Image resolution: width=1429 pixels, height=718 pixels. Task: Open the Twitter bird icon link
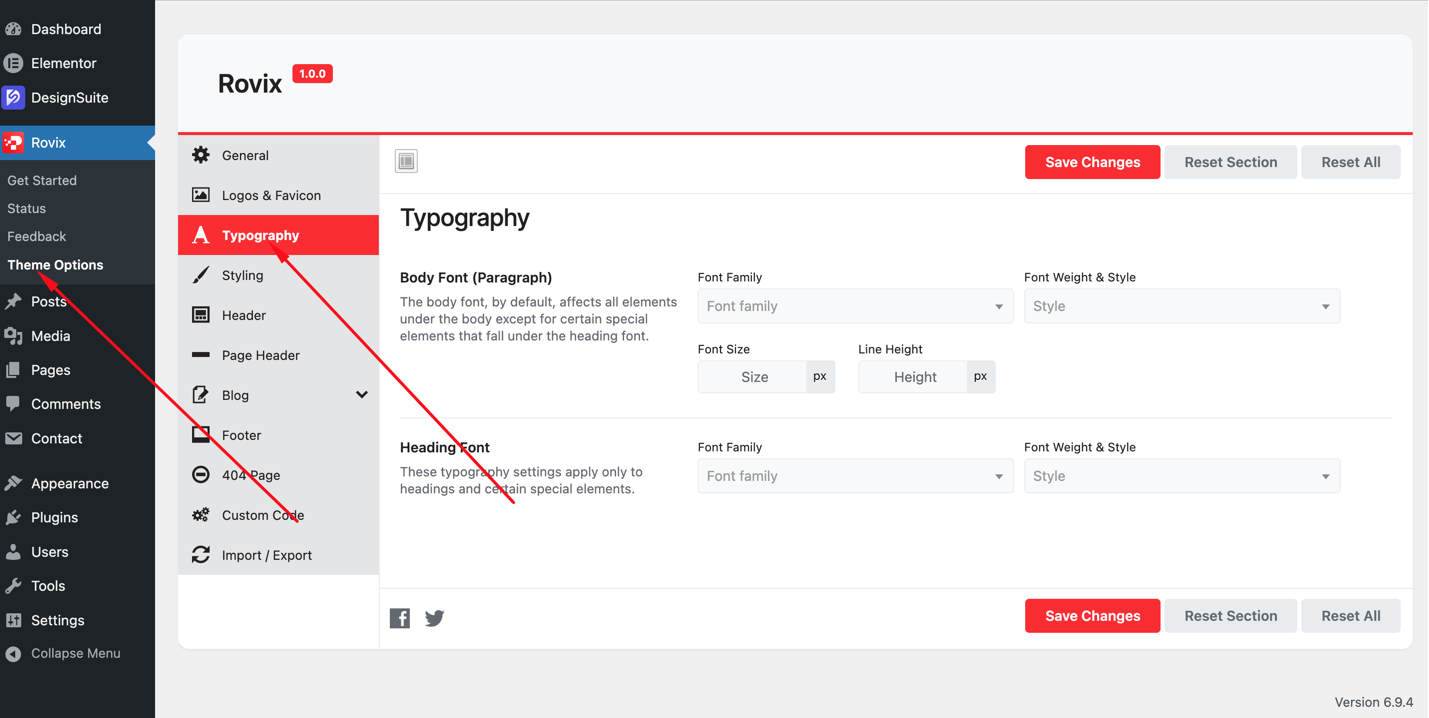435,618
